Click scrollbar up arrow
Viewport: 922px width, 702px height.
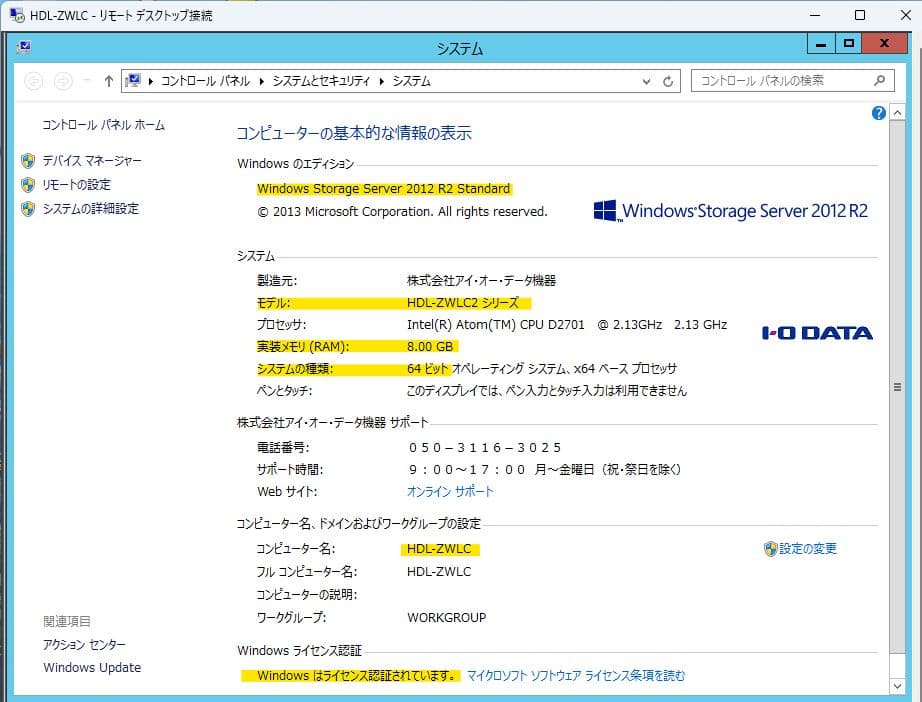pyautogui.click(x=897, y=112)
